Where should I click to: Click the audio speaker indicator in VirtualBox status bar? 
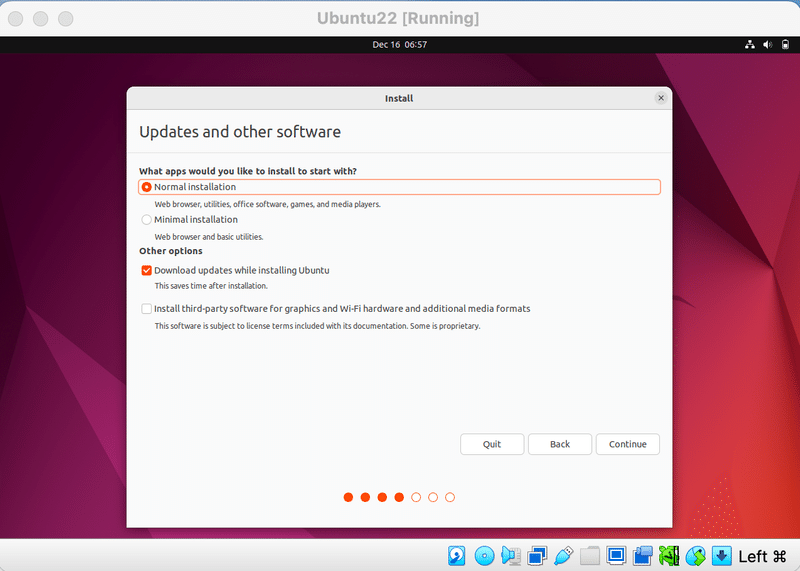coord(511,556)
